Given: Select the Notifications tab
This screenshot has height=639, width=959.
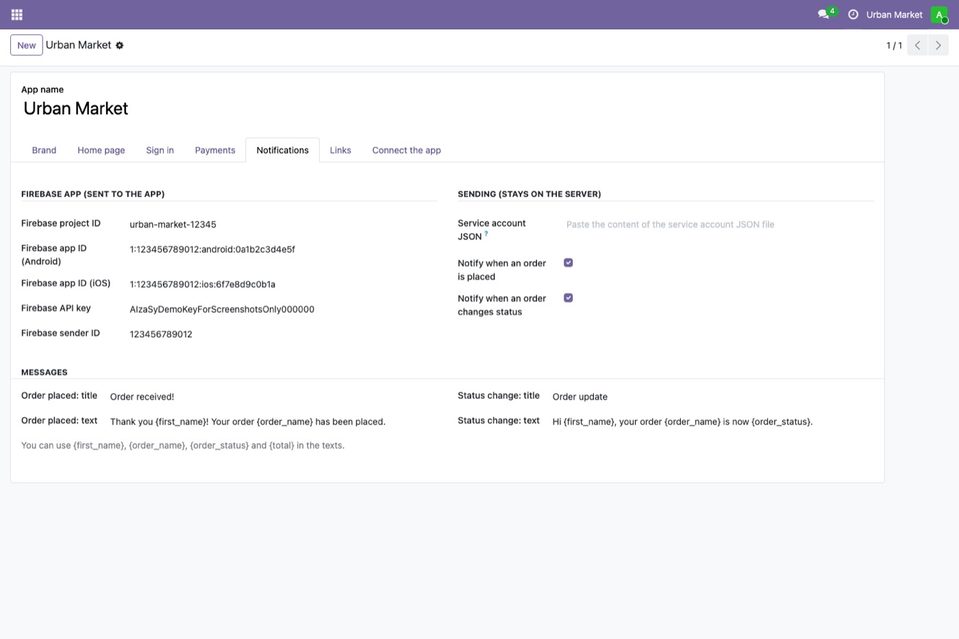Looking at the screenshot, I should [x=283, y=150].
